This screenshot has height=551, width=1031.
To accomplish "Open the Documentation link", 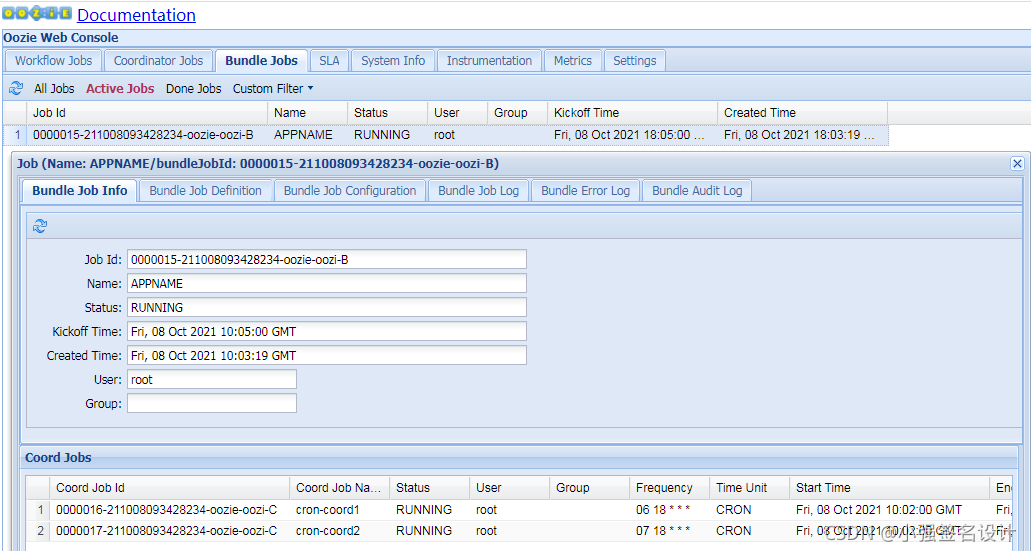I will pyautogui.click(x=136, y=15).
